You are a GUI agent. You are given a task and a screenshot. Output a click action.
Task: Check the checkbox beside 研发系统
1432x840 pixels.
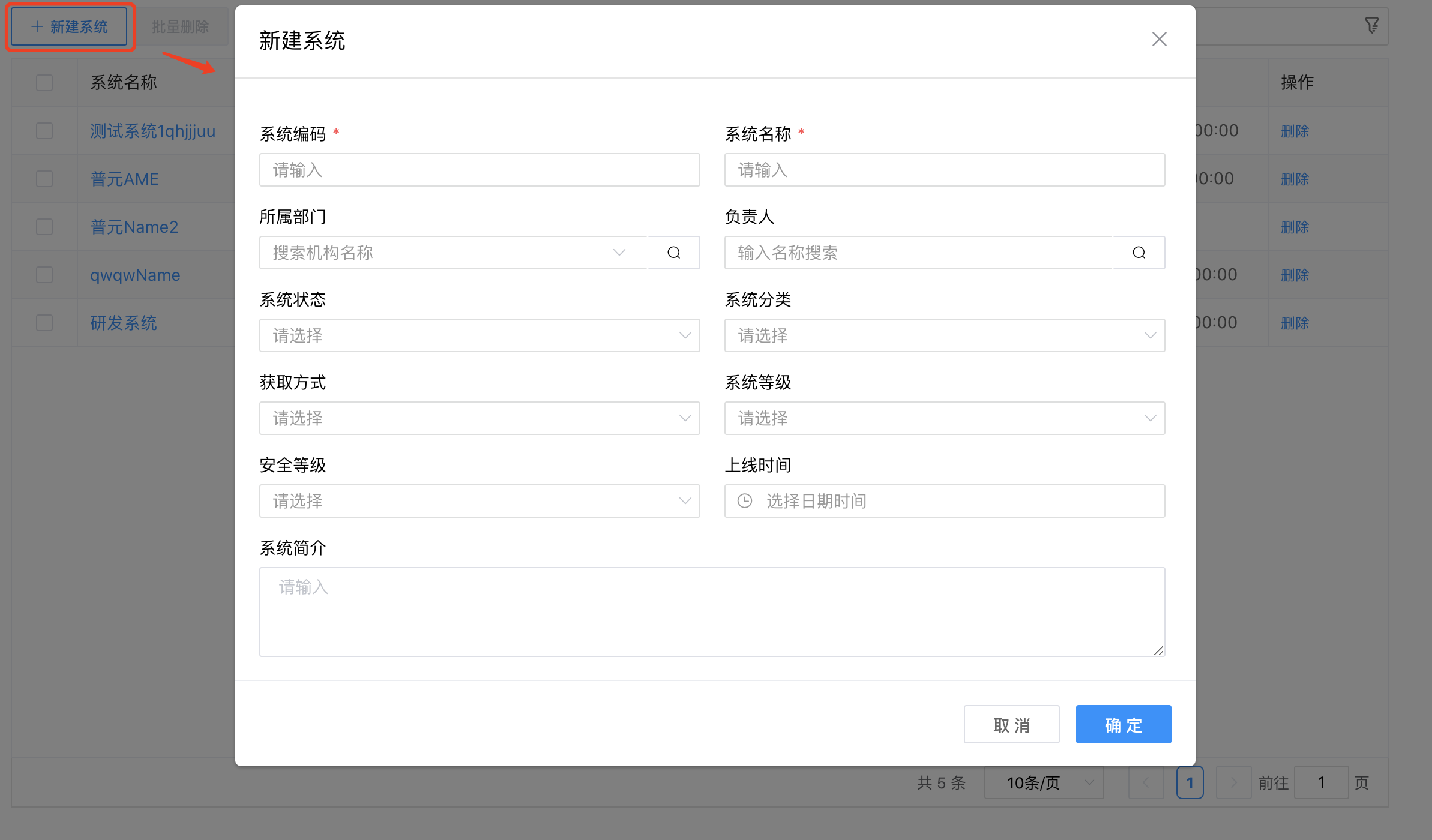(x=44, y=322)
